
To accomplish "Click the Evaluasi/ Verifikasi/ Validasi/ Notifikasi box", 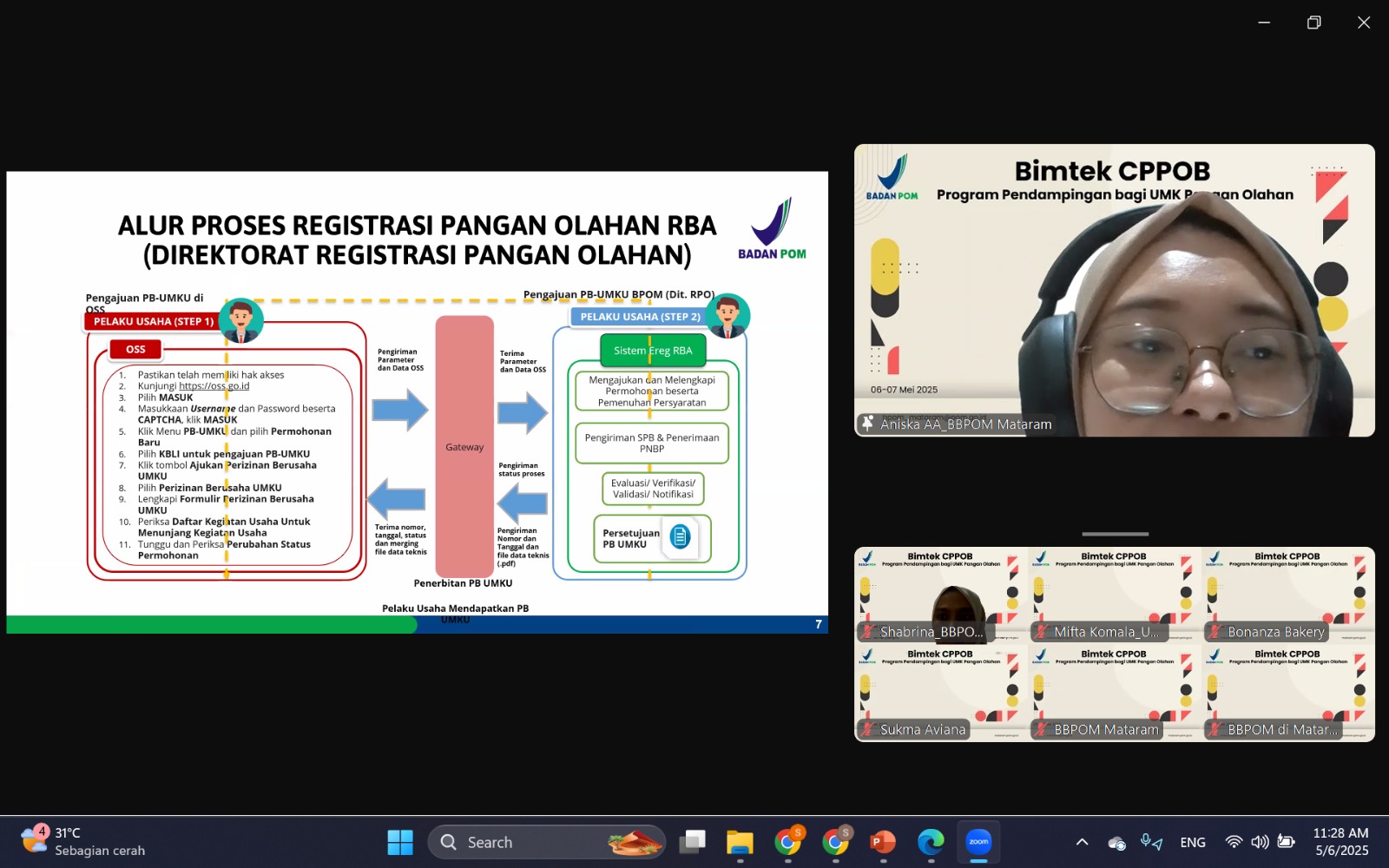I will (653, 489).
